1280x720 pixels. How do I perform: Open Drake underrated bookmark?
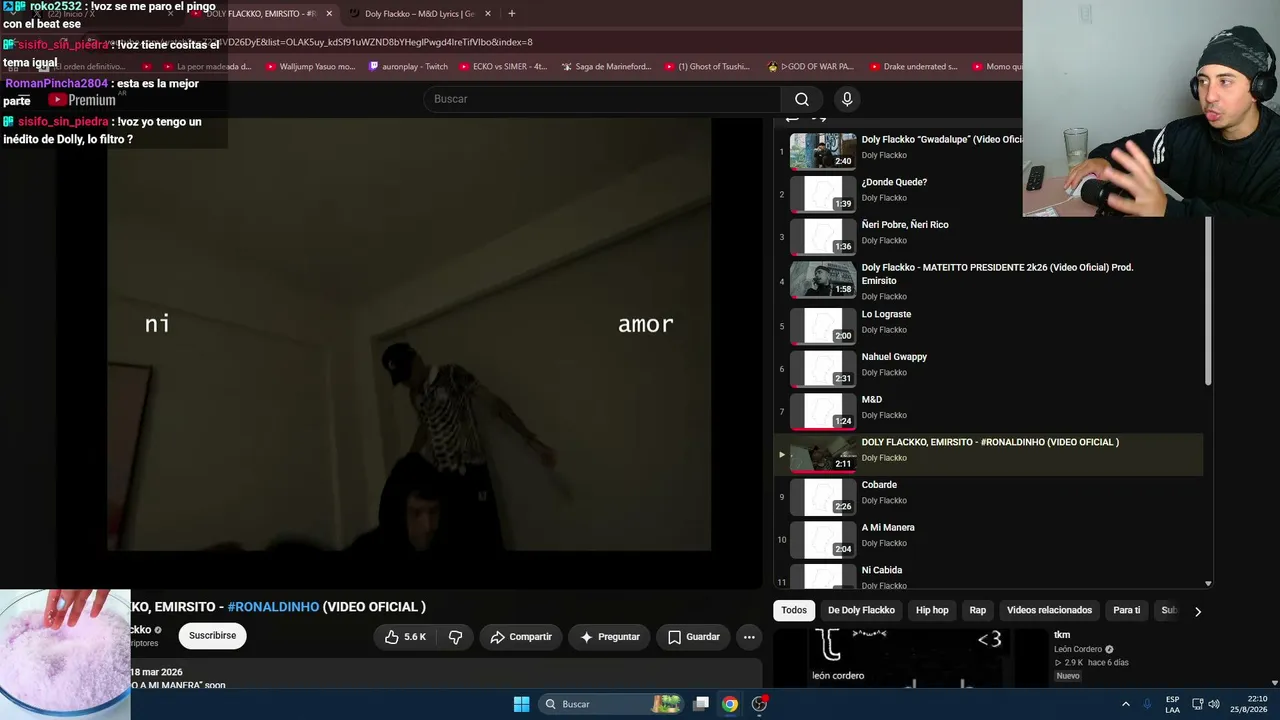[914, 67]
